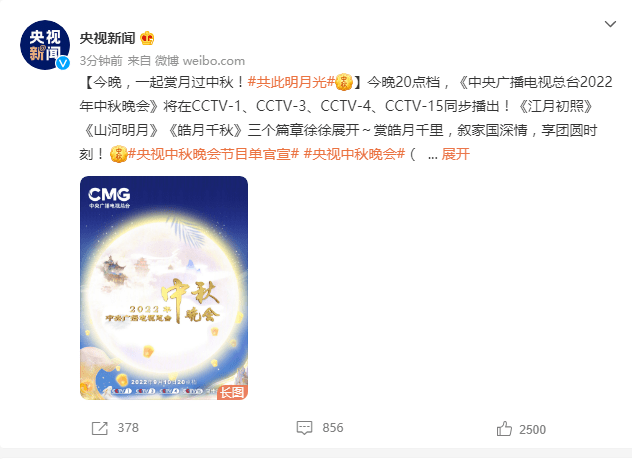Open hashtag #共此明月光#

click(x=291, y=82)
